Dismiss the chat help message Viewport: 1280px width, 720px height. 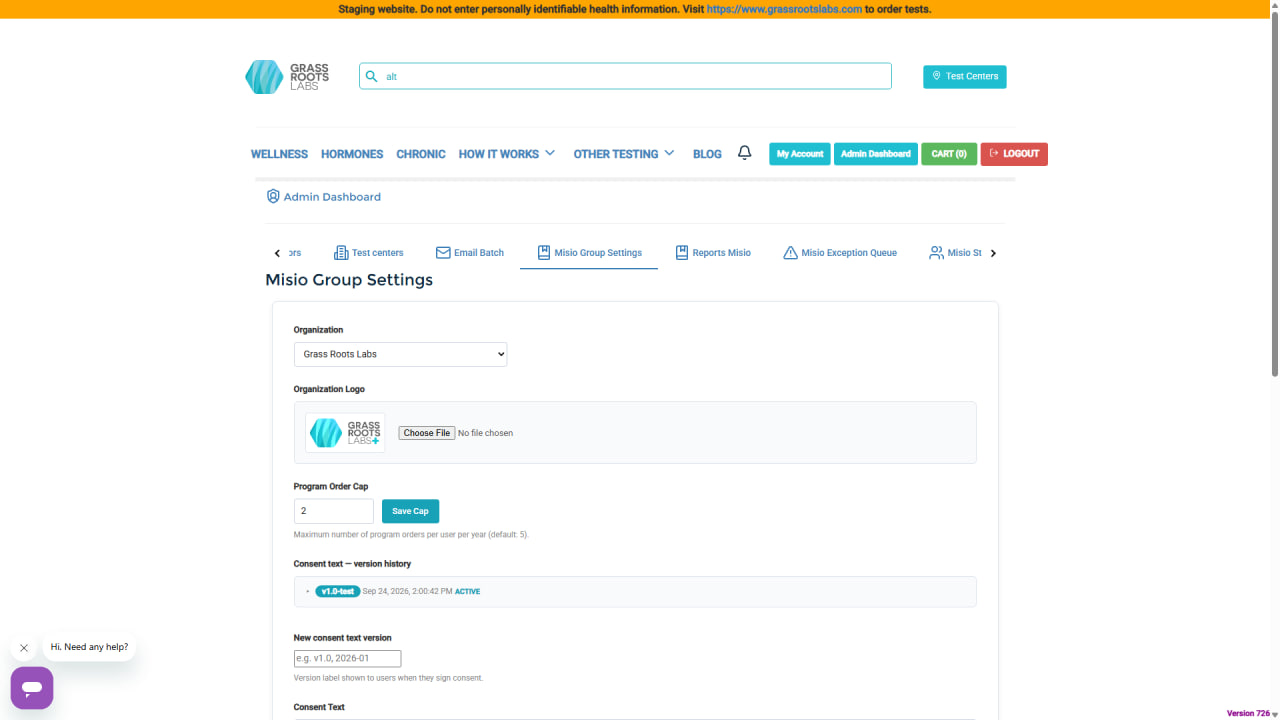pyautogui.click(x=24, y=648)
